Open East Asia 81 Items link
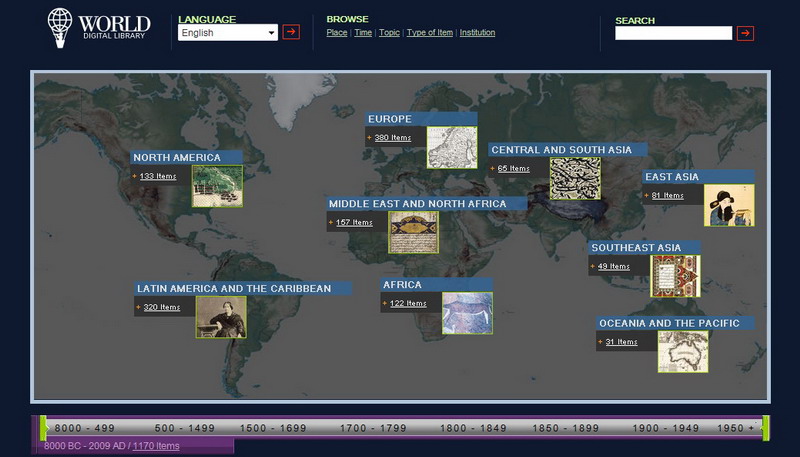800x457 pixels. (x=667, y=195)
